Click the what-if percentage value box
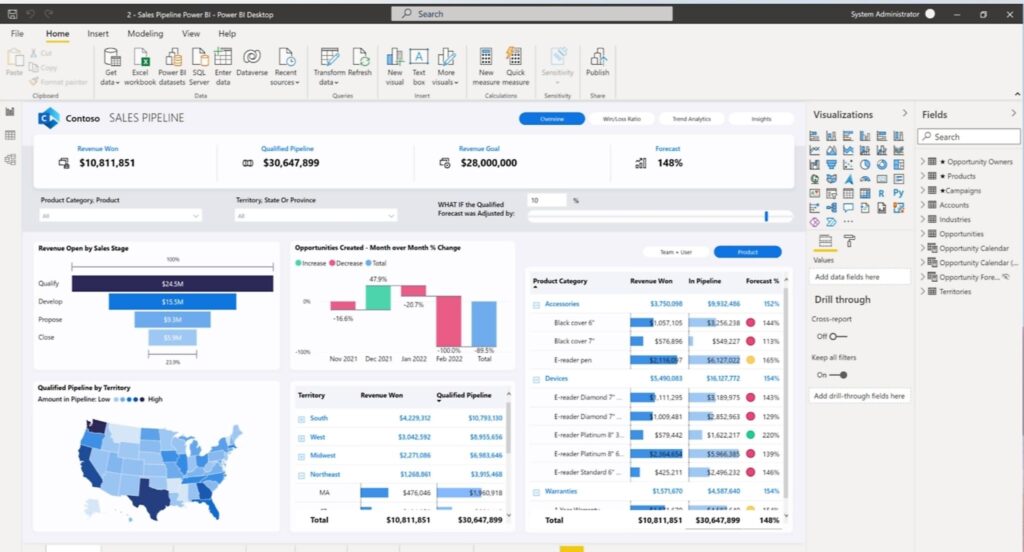Viewport: 1024px width, 552px height. [547, 201]
